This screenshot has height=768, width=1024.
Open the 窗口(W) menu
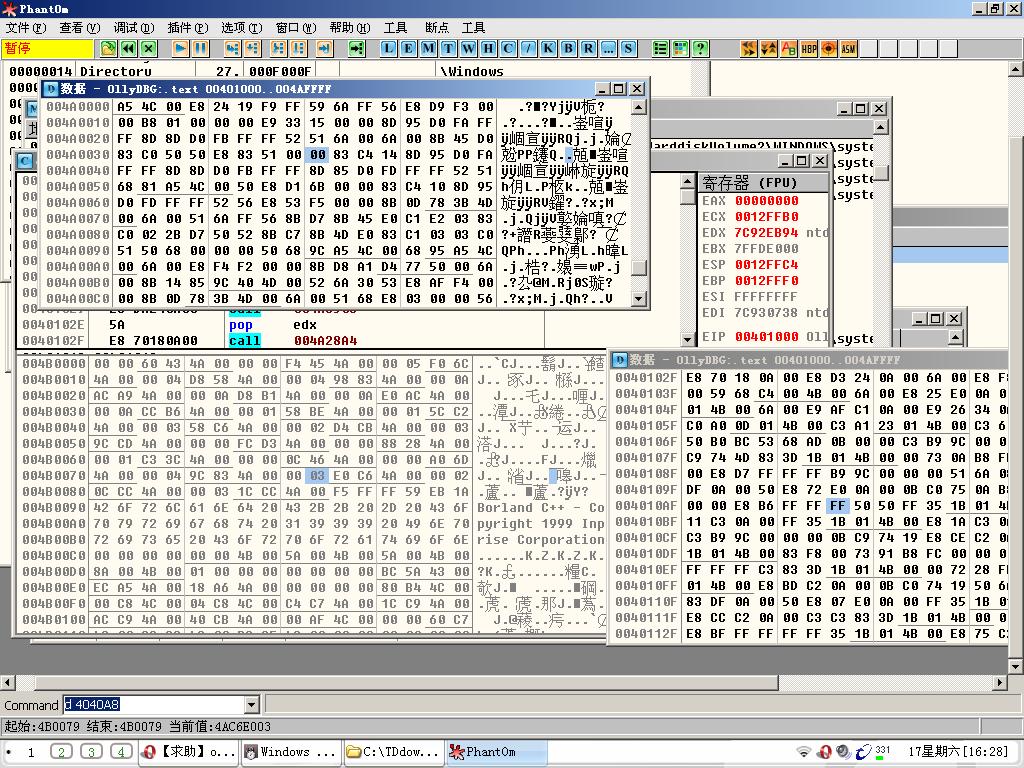[x=296, y=27]
